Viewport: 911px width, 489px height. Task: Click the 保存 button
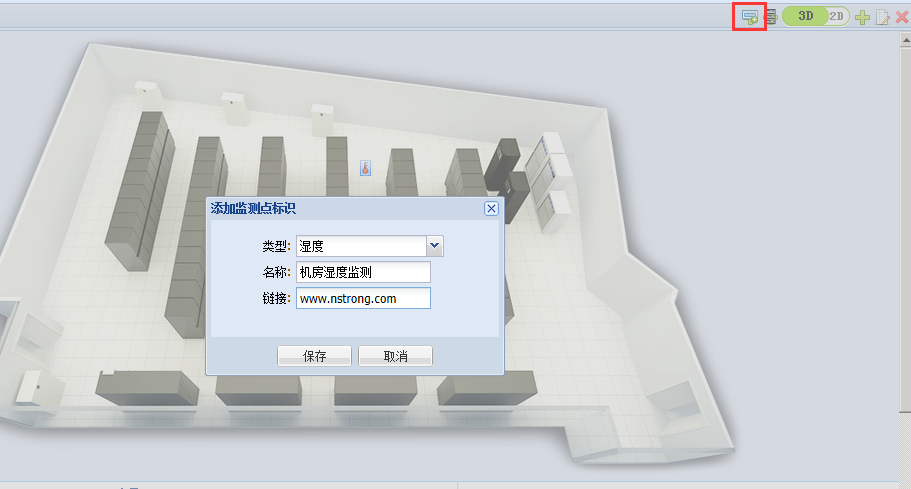314,356
